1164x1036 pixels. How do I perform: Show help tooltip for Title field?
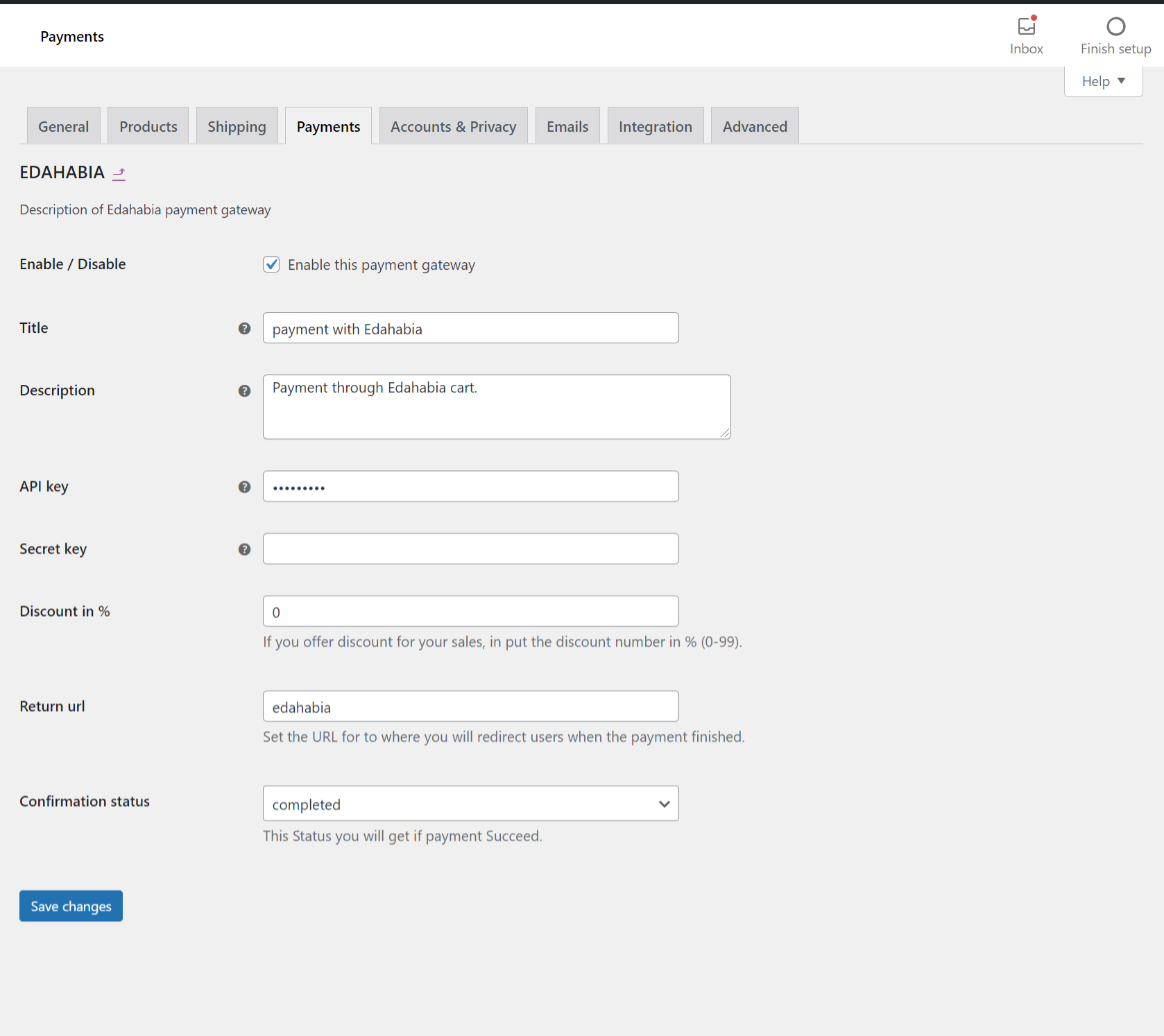[x=244, y=328]
